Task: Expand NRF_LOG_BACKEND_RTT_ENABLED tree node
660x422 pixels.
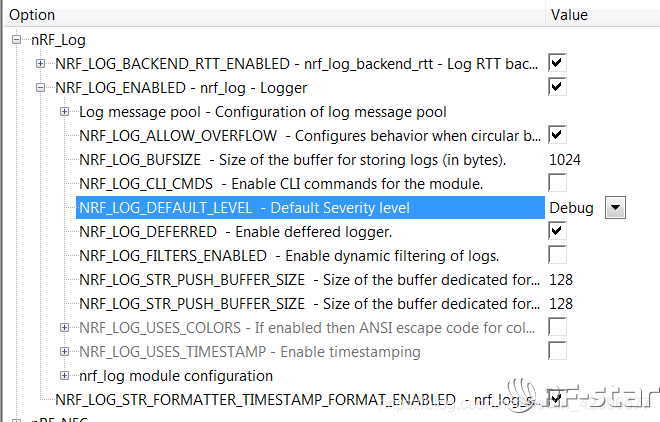Action: (41, 63)
